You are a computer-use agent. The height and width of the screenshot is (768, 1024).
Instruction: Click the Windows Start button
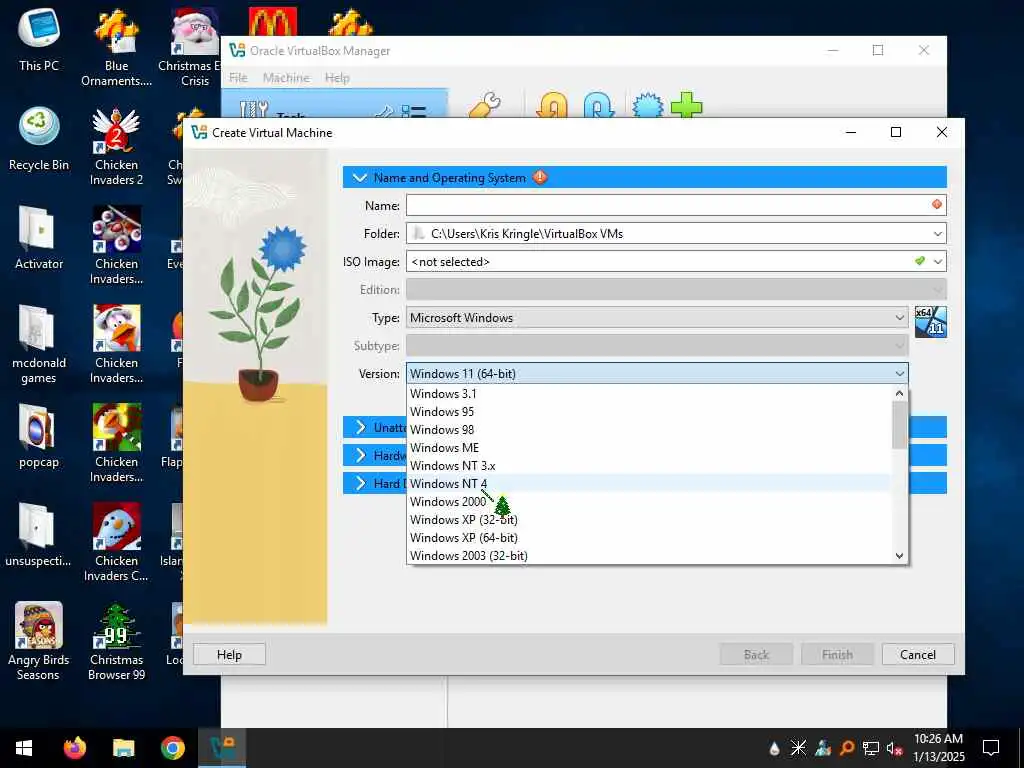(x=24, y=748)
